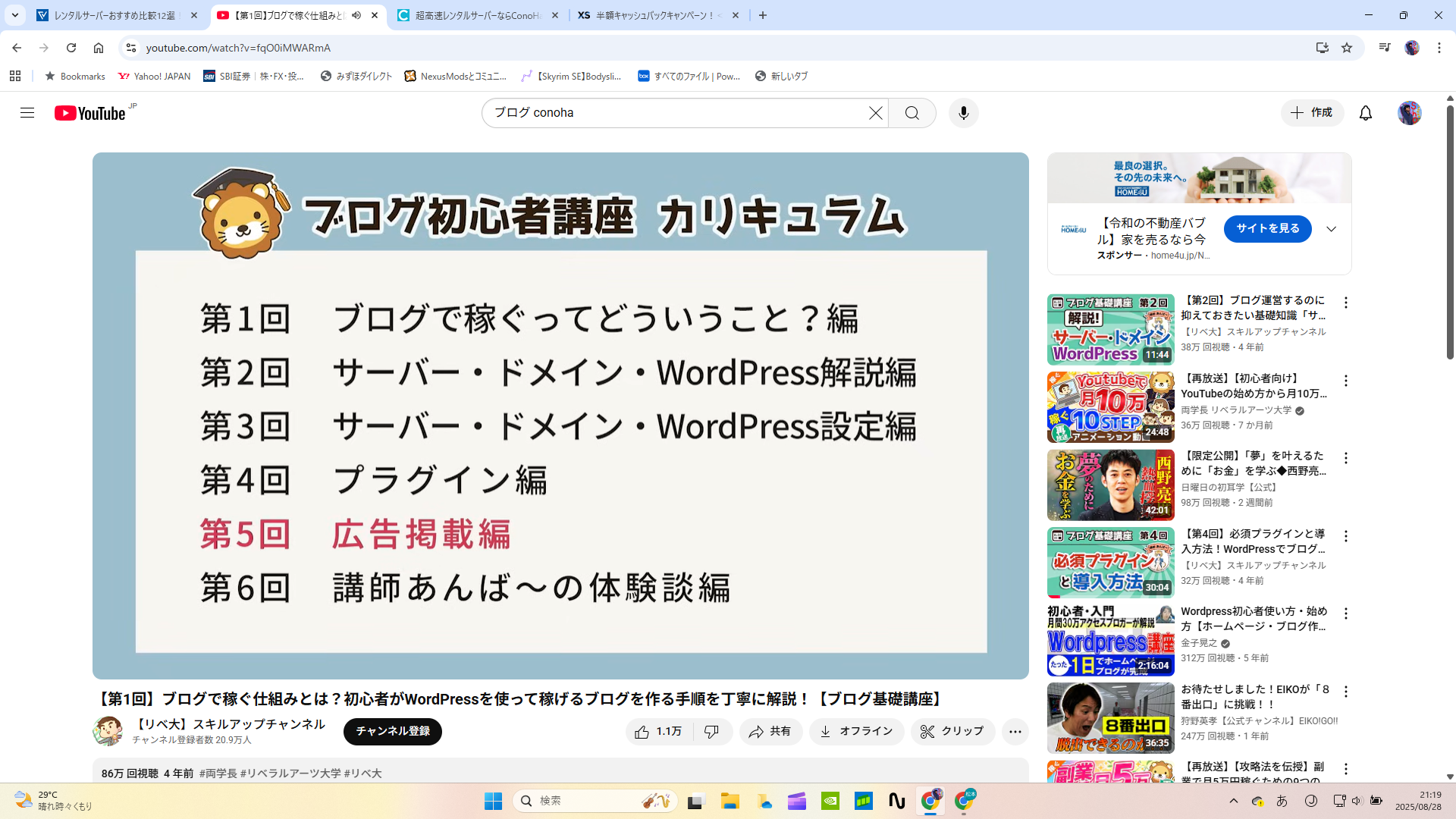Dislike the video with thumbs down
This screenshot has width=1456, height=819.
click(x=711, y=731)
